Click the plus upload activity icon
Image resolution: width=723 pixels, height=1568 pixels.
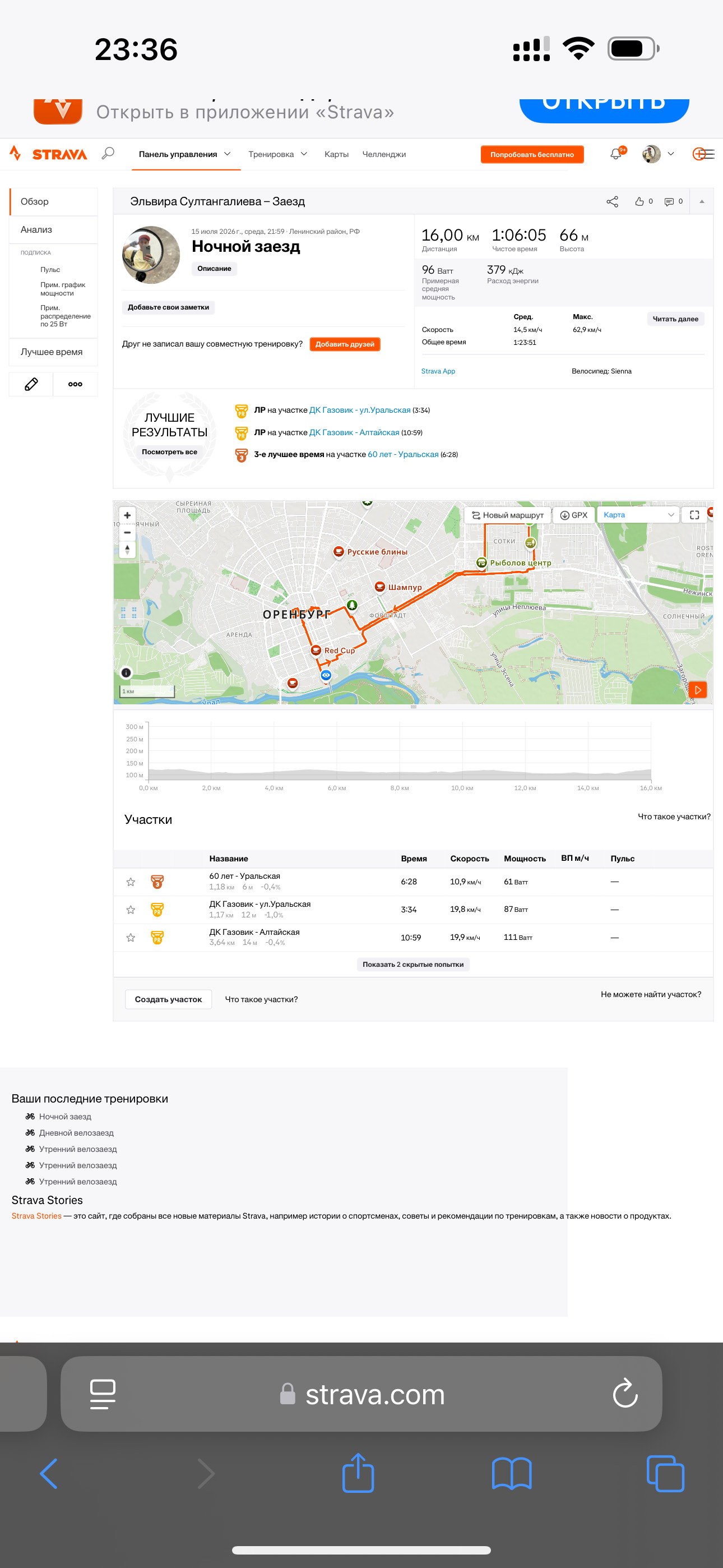tap(700, 154)
